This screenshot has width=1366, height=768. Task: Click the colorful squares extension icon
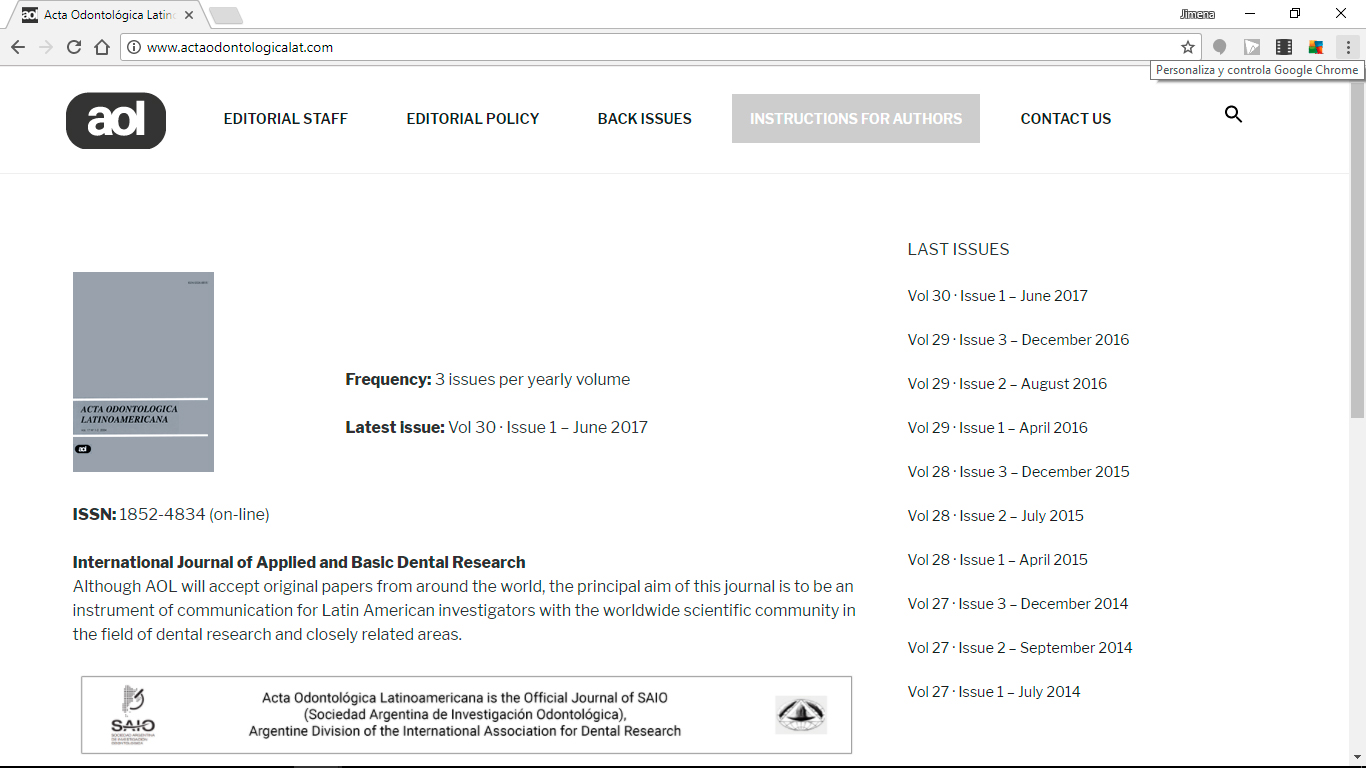(x=1316, y=47)
